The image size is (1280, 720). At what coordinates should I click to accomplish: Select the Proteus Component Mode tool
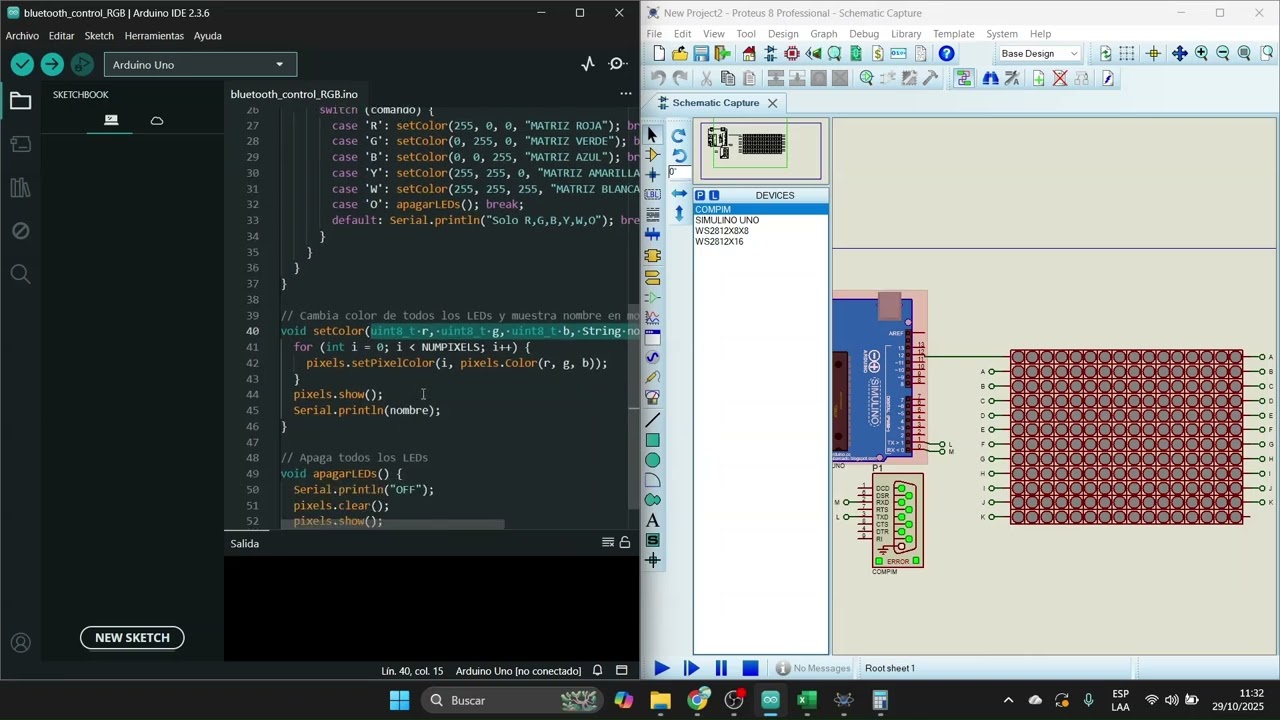653,155
